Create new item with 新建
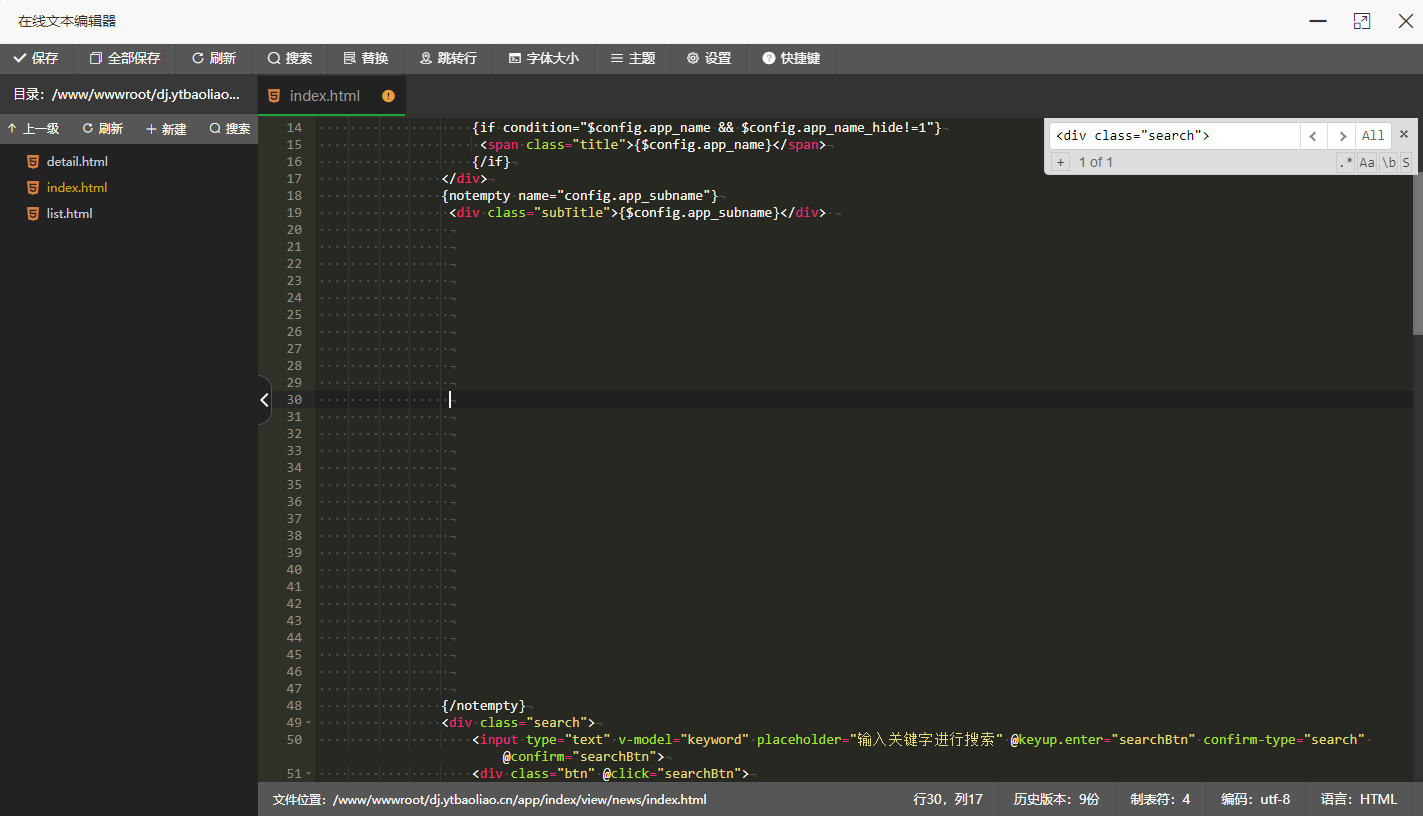Viewport: 1423px width, 816px height. click(x=166, y=128)
